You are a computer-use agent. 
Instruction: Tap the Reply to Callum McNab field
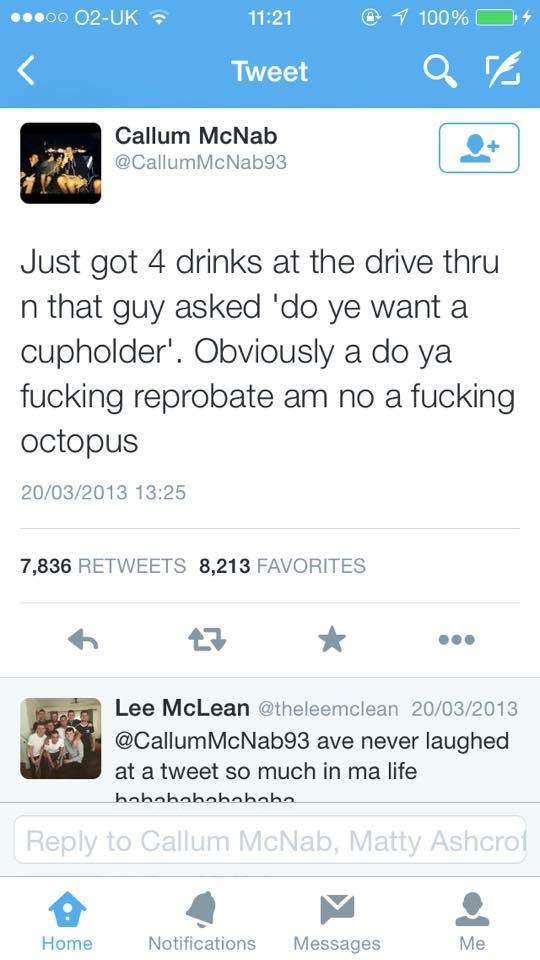pos(270,839)
